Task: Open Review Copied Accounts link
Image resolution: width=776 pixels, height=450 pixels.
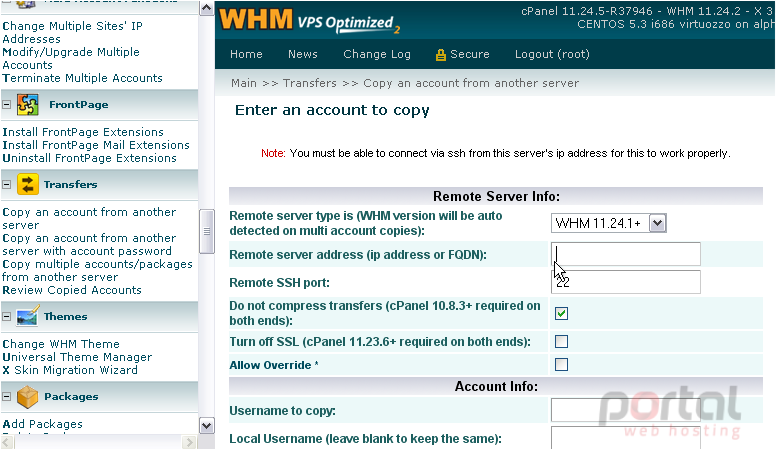Action: [x=72, y=290]
